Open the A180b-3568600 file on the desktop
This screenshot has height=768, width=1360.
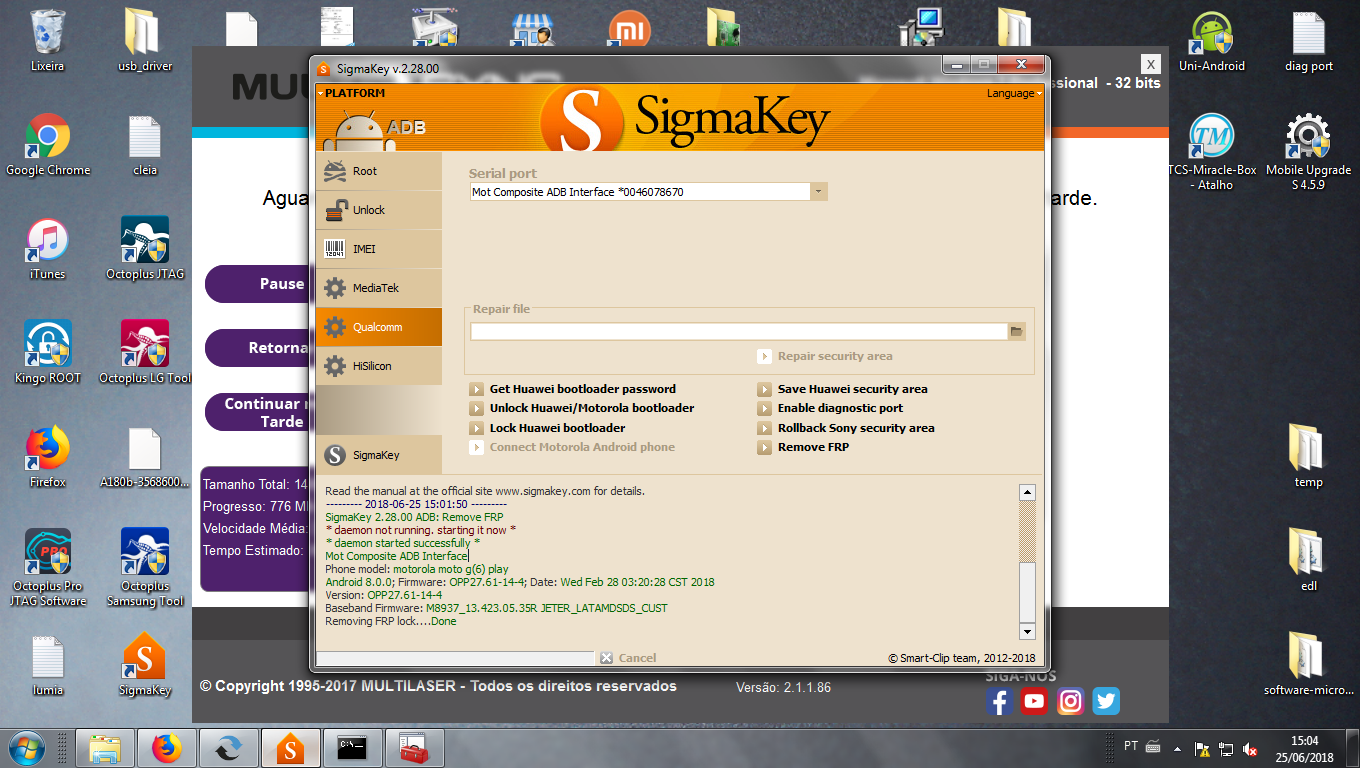(145, 457)
